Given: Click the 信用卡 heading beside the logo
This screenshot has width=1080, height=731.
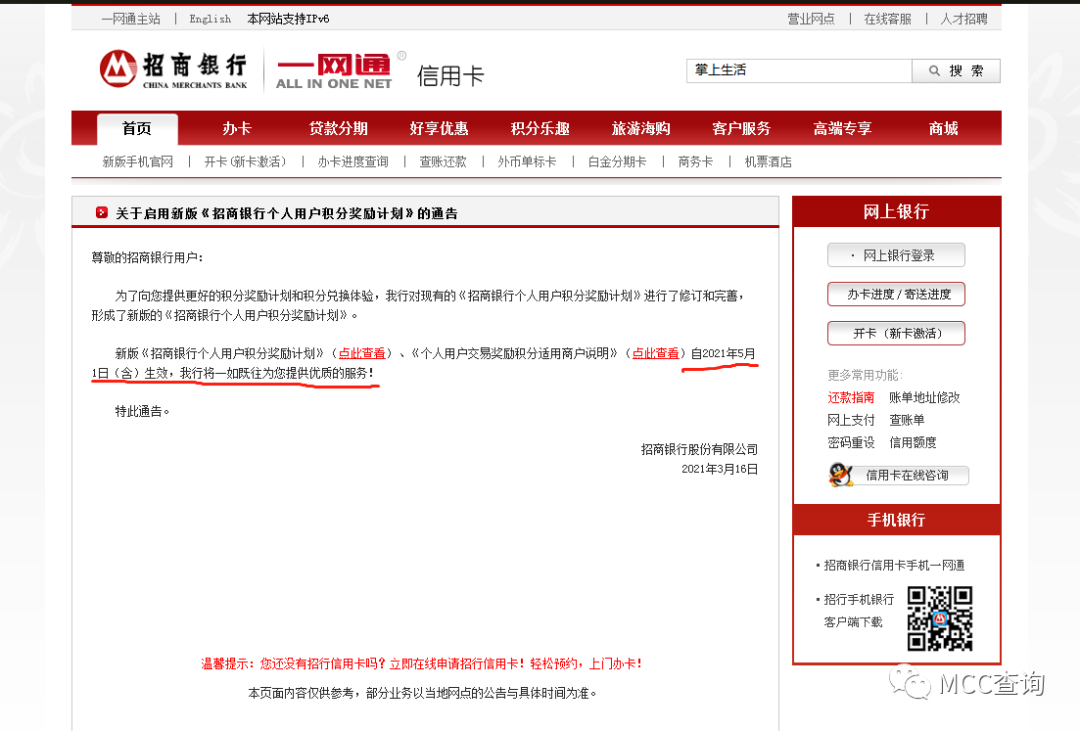Looking at the screenshot, I should click(450, 76).
